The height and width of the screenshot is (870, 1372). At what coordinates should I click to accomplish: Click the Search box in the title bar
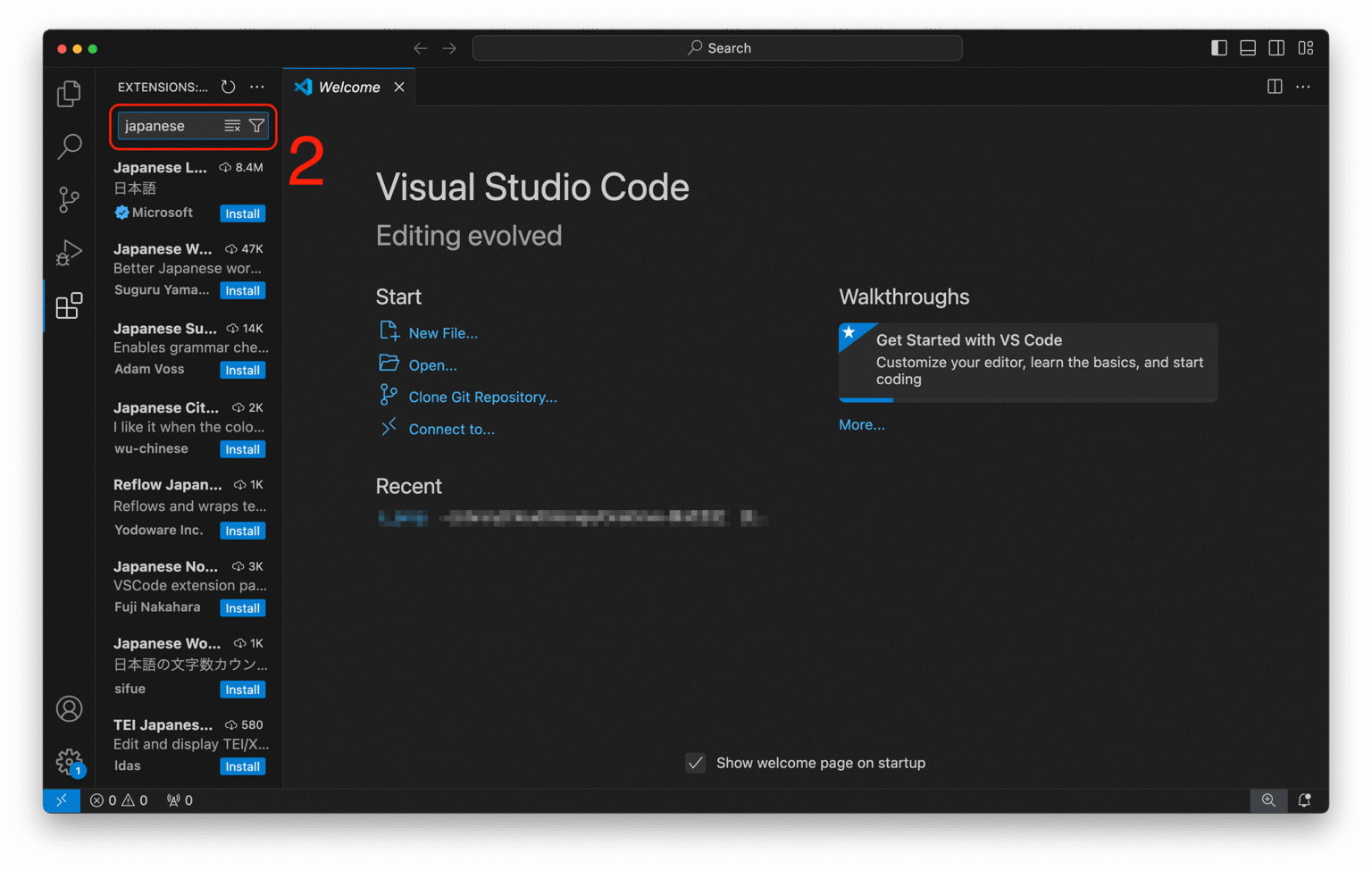point(717,47)
